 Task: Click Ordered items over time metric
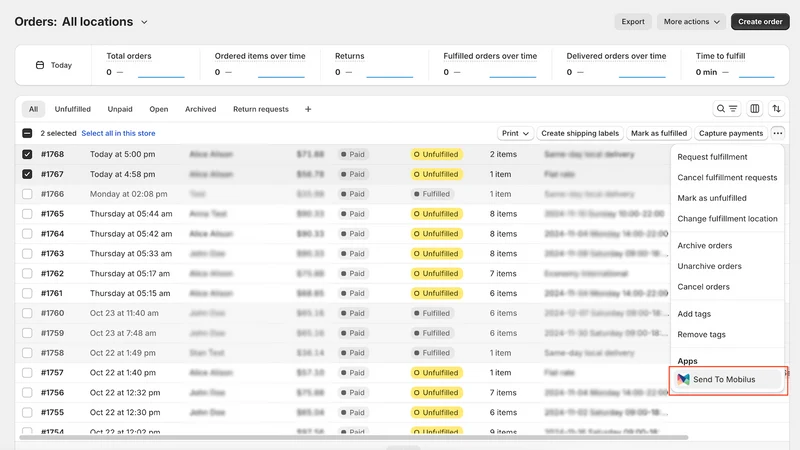pos(260,64)
